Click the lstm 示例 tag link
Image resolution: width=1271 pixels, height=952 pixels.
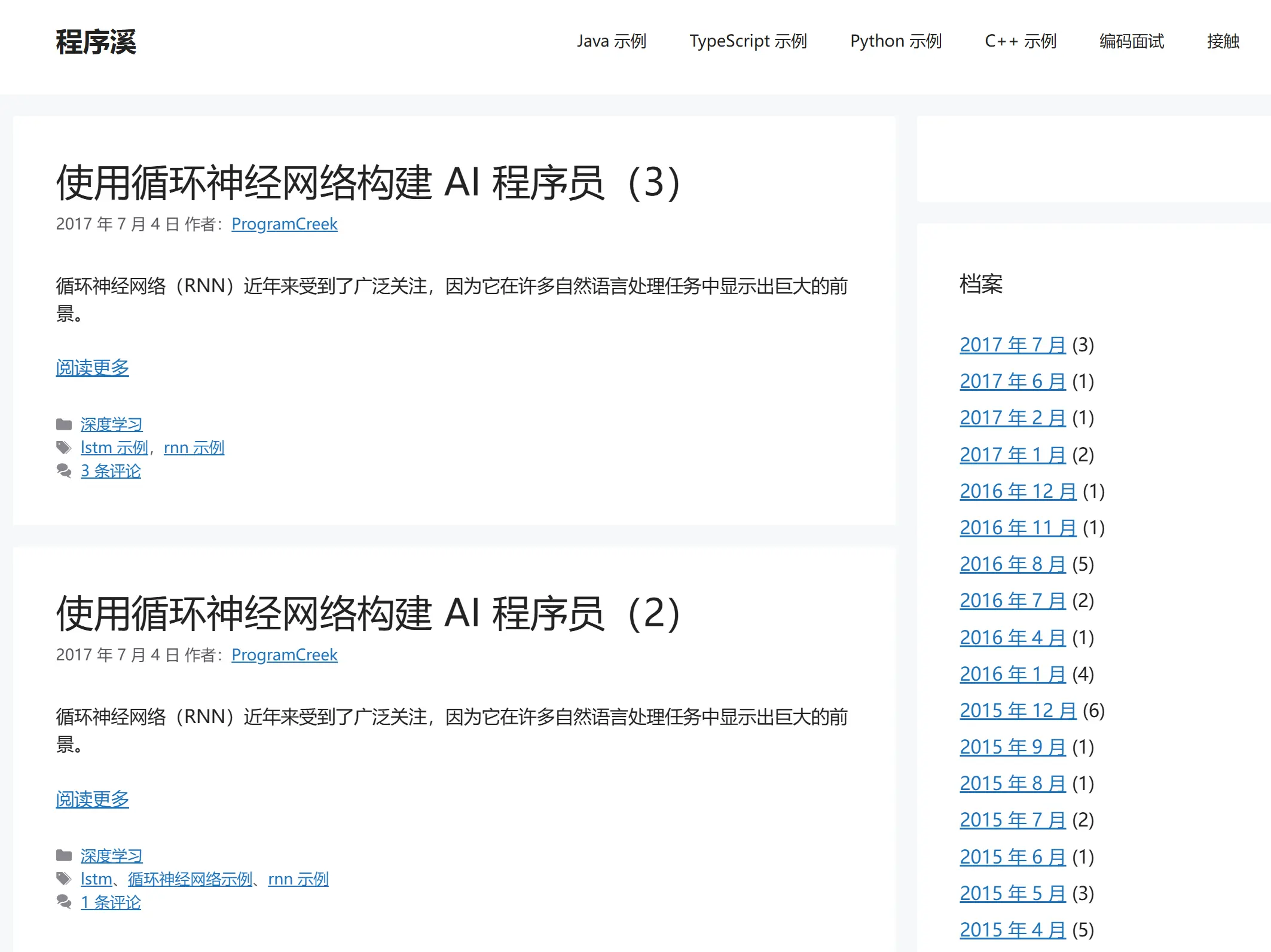click(114, 448)
